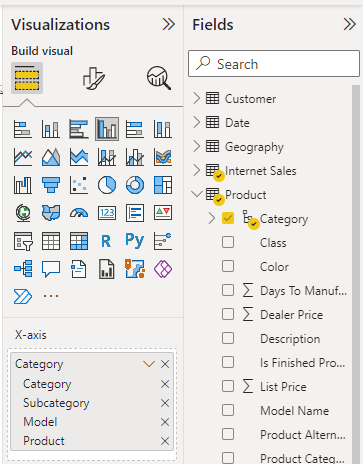Check the Dealer Price field
363x464 pixels.
228,314
